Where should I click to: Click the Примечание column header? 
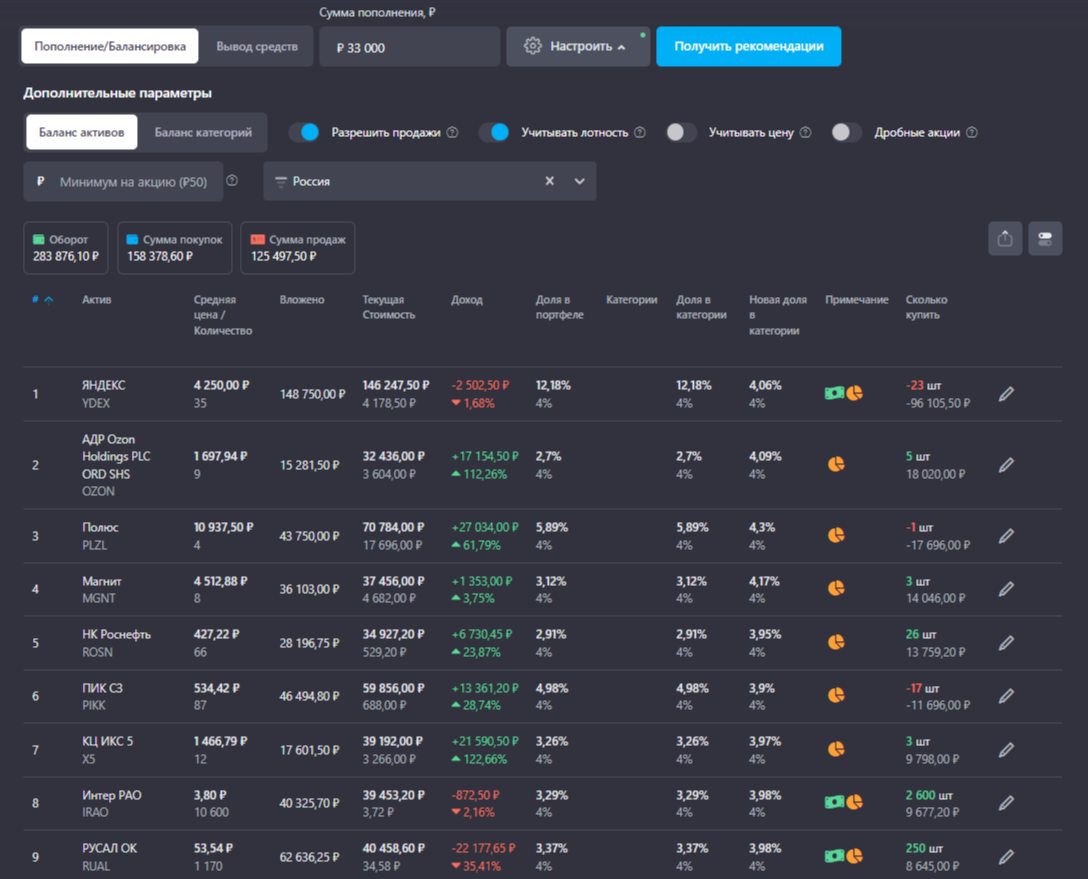point(856,300)
